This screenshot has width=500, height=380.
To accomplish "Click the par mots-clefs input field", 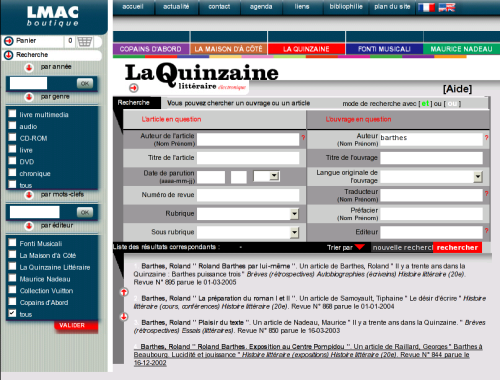I will click(35, 212).
